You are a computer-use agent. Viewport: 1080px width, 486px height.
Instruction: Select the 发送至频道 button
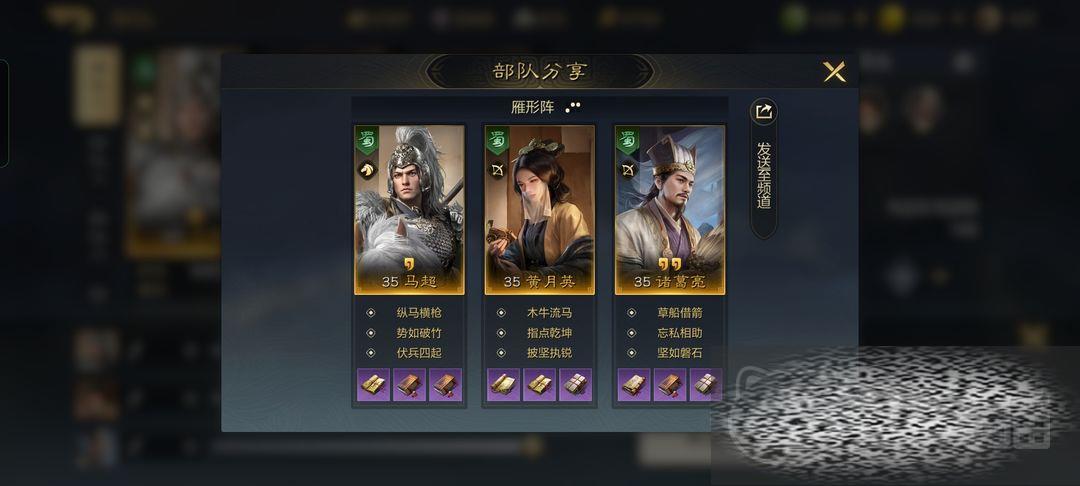click(x=763, y=176)
